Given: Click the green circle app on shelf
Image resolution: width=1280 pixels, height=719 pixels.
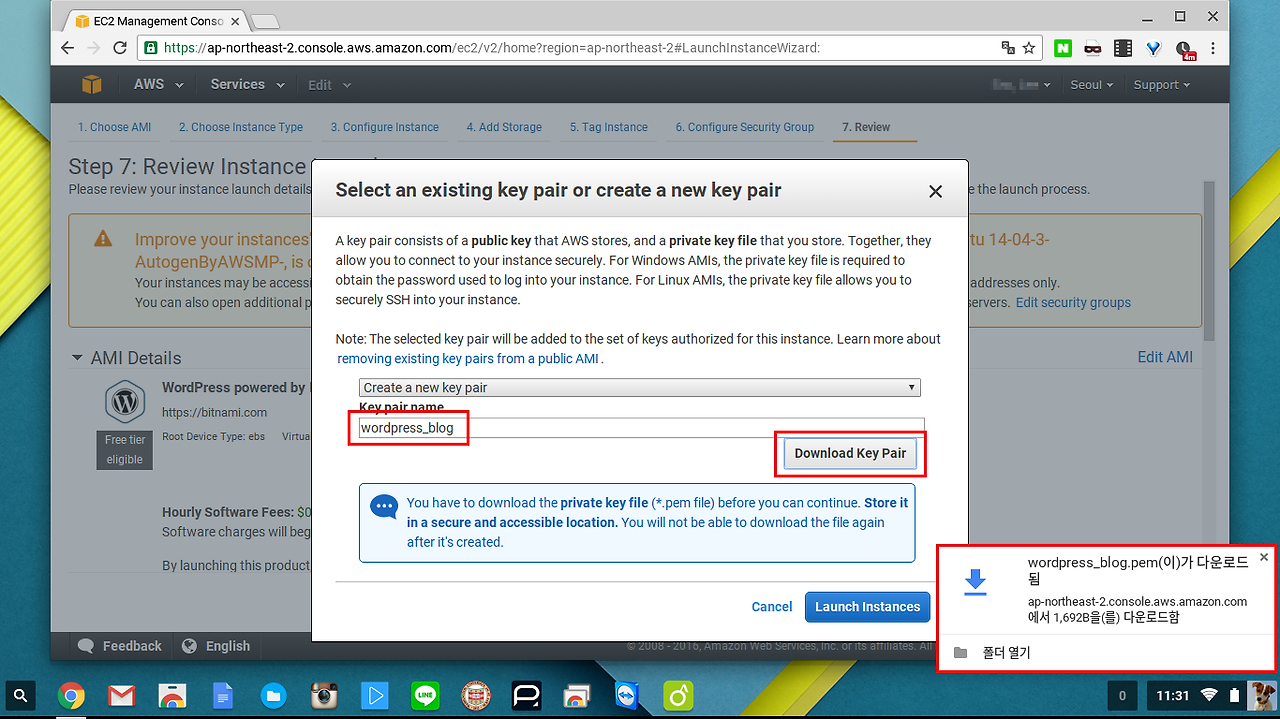Looking at the screenshot, I should click(678, 695).
